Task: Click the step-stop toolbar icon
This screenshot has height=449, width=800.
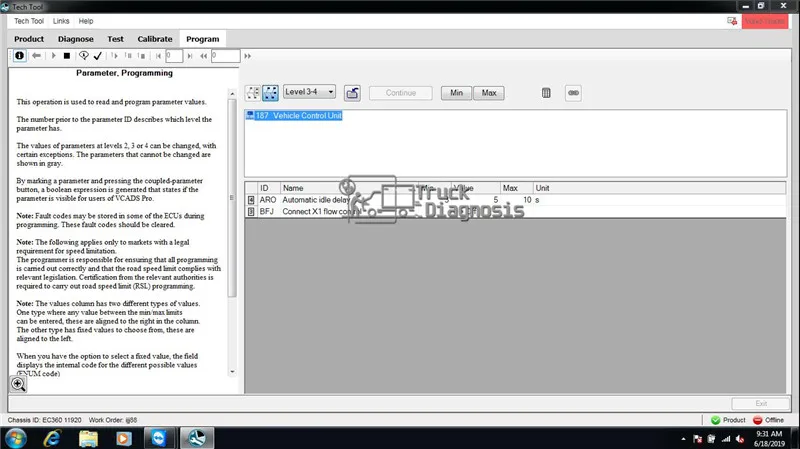Action: (141, 56)
